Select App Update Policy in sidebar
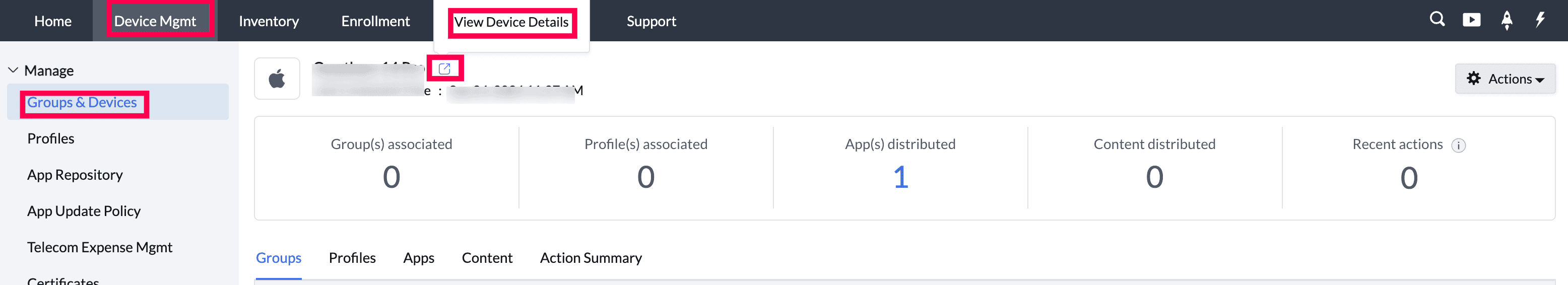Screen dimensions: 1568x285 pyautogui.click(x=84, y=211)
